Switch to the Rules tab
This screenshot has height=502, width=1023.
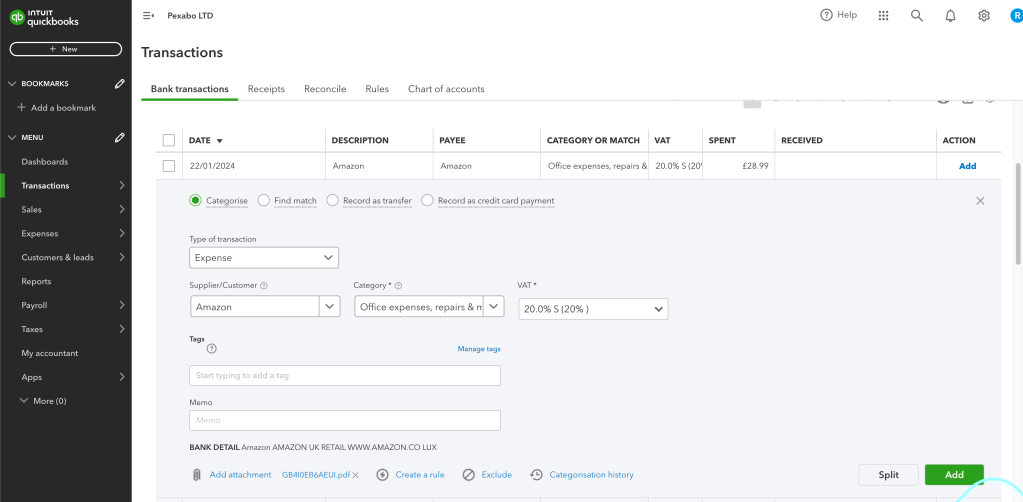pos(377,89)
